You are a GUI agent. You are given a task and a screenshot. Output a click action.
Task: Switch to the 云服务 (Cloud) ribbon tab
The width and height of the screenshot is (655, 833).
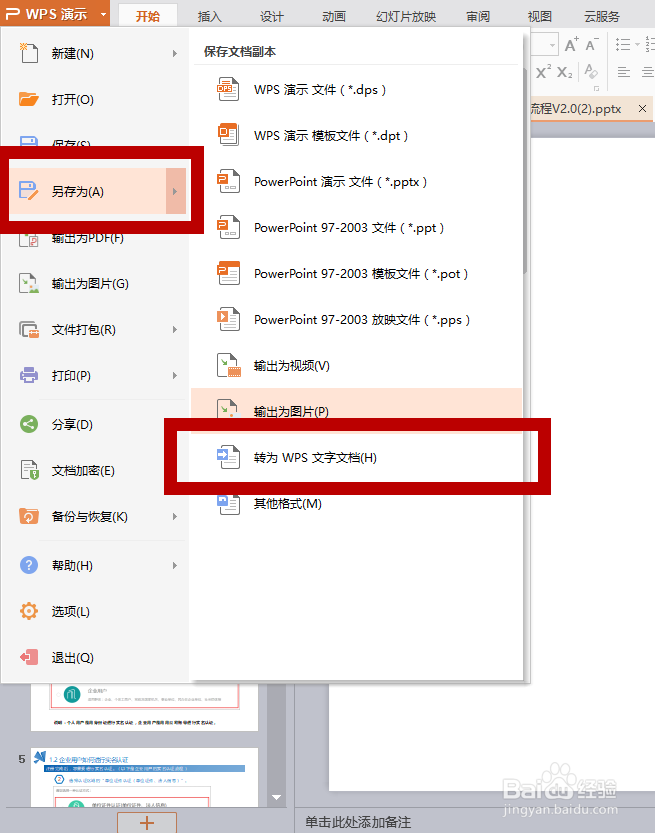point(602,16)
